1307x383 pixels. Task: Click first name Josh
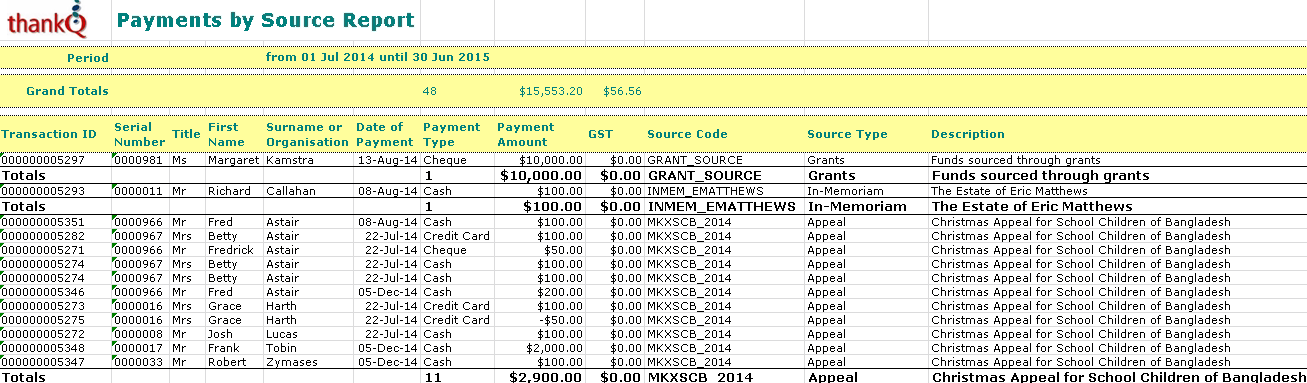coord(221,334)
